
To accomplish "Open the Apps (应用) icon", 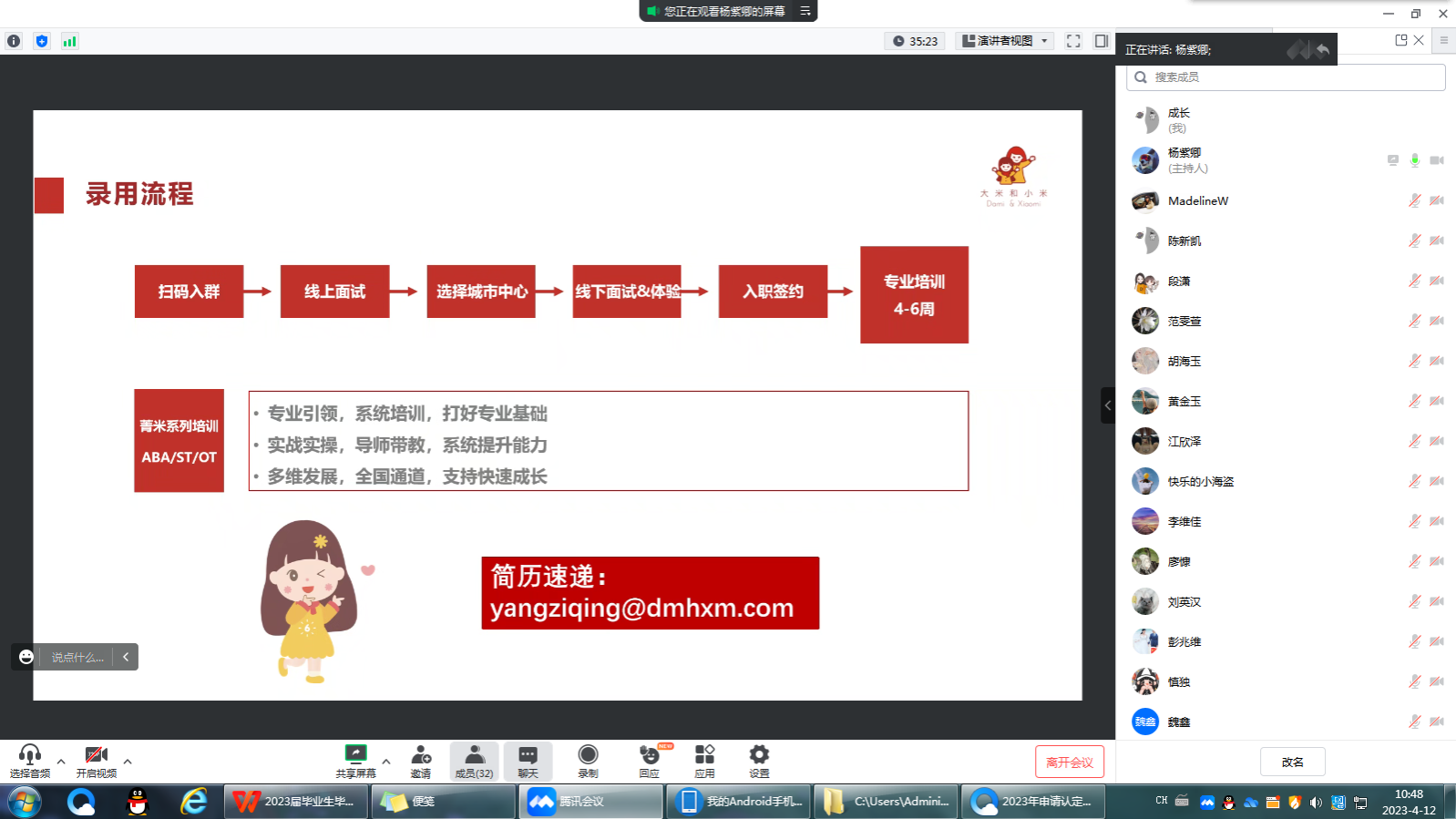I will point(704,760).
